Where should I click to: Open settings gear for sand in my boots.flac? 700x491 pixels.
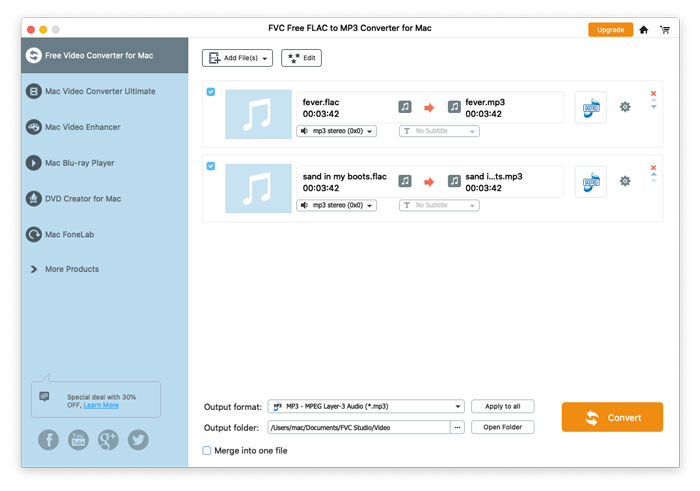[625, 181]
